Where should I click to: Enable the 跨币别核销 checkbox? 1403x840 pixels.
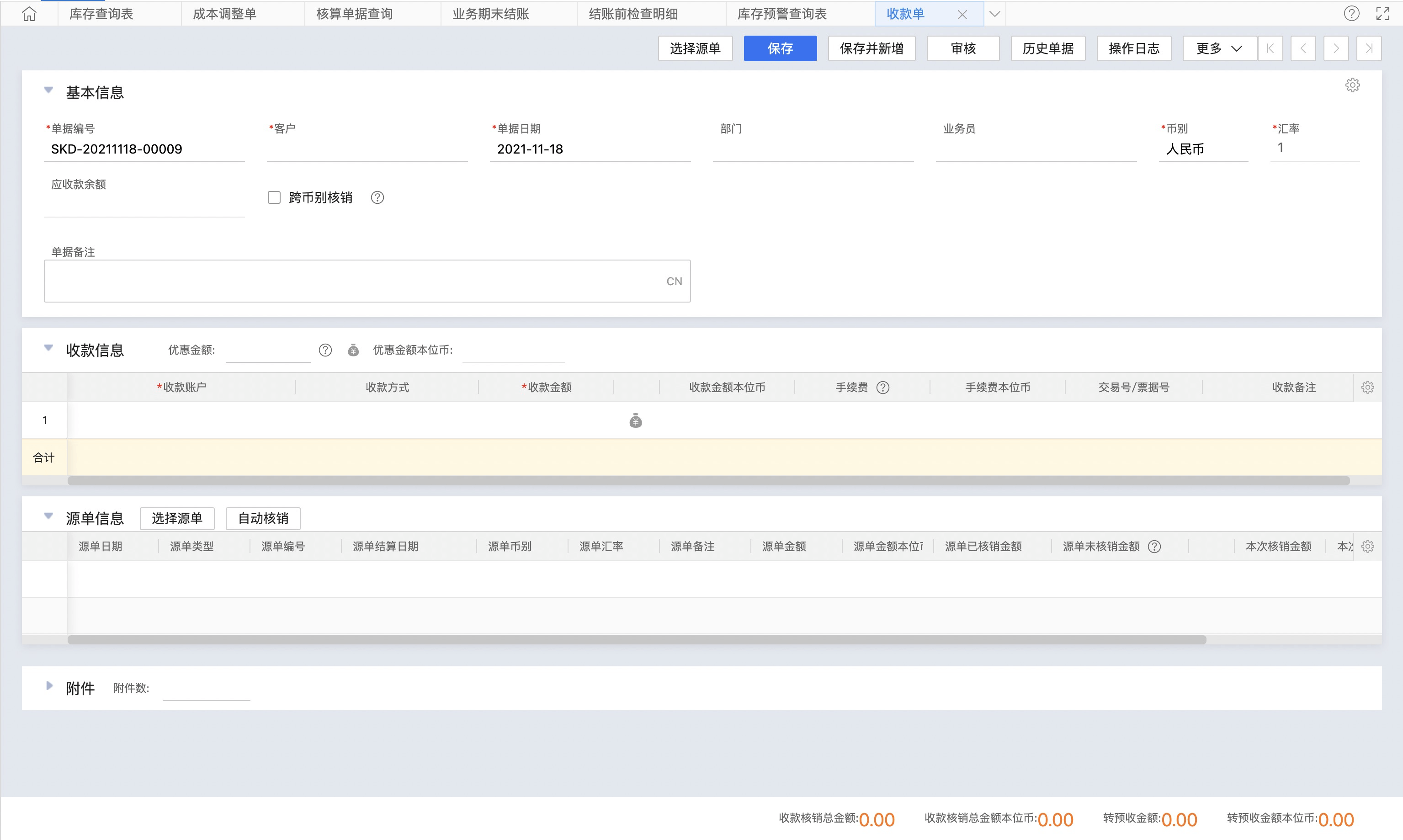coord(274,197)
